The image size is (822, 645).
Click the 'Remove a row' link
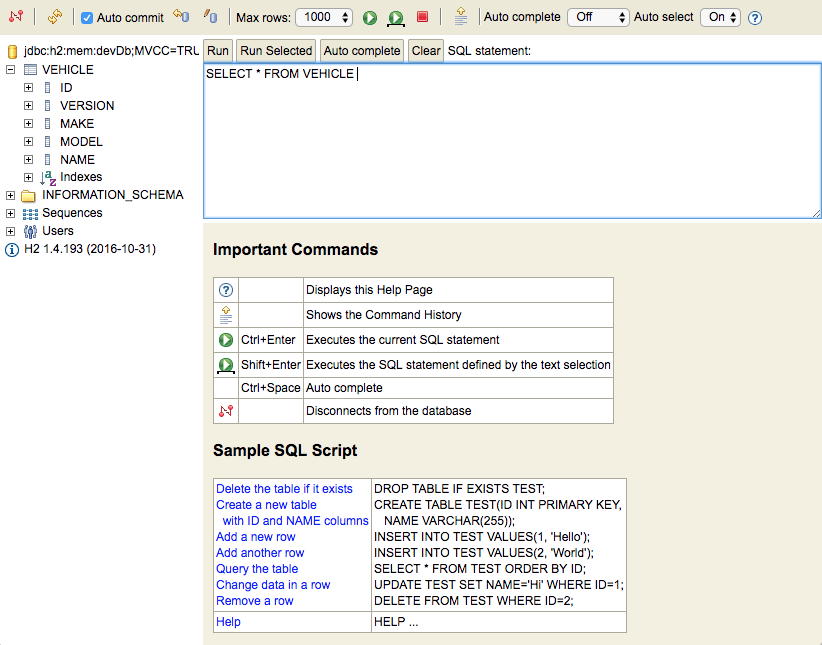pos(255,601)
